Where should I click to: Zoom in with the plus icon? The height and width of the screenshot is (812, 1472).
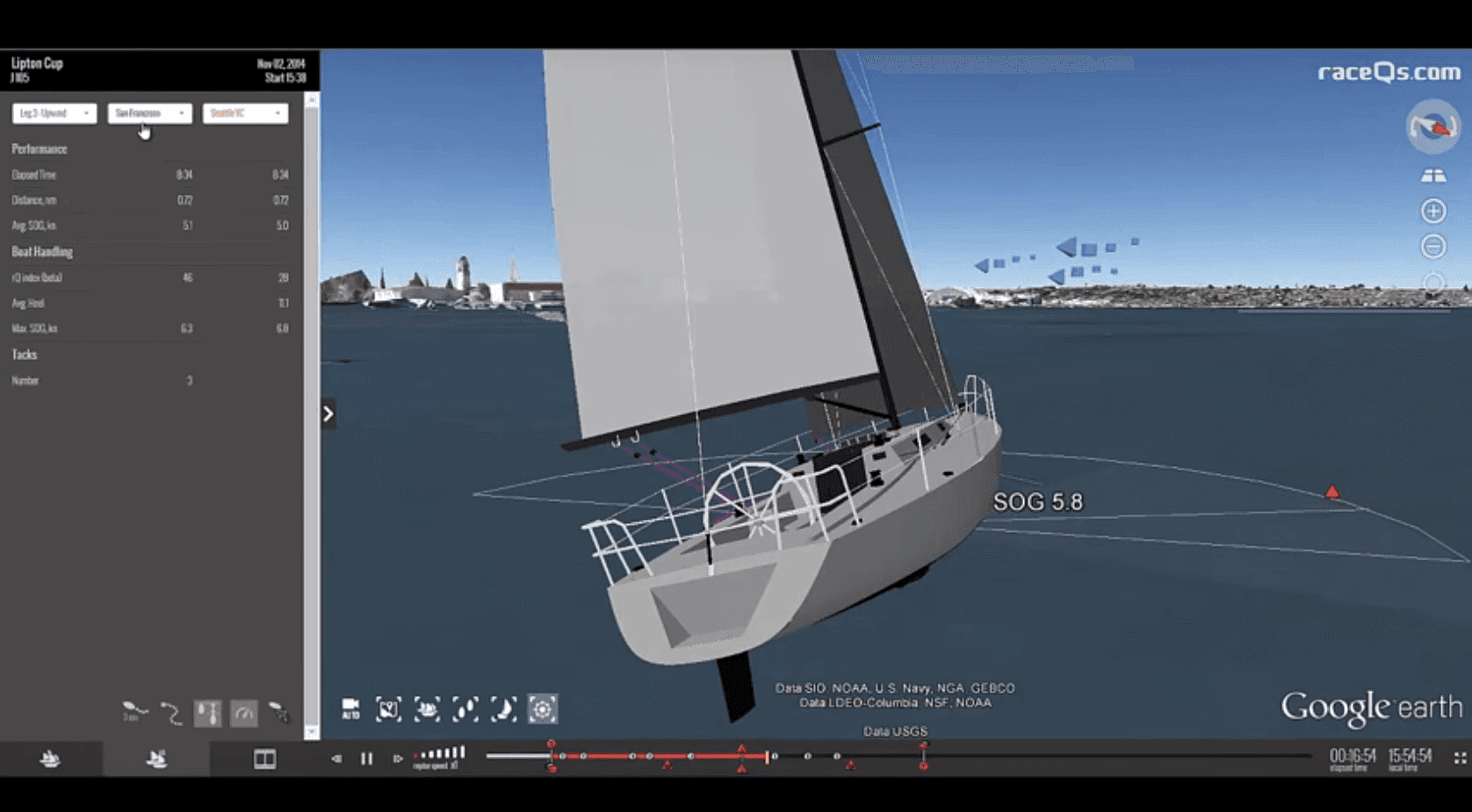(x=1433, y=211)
